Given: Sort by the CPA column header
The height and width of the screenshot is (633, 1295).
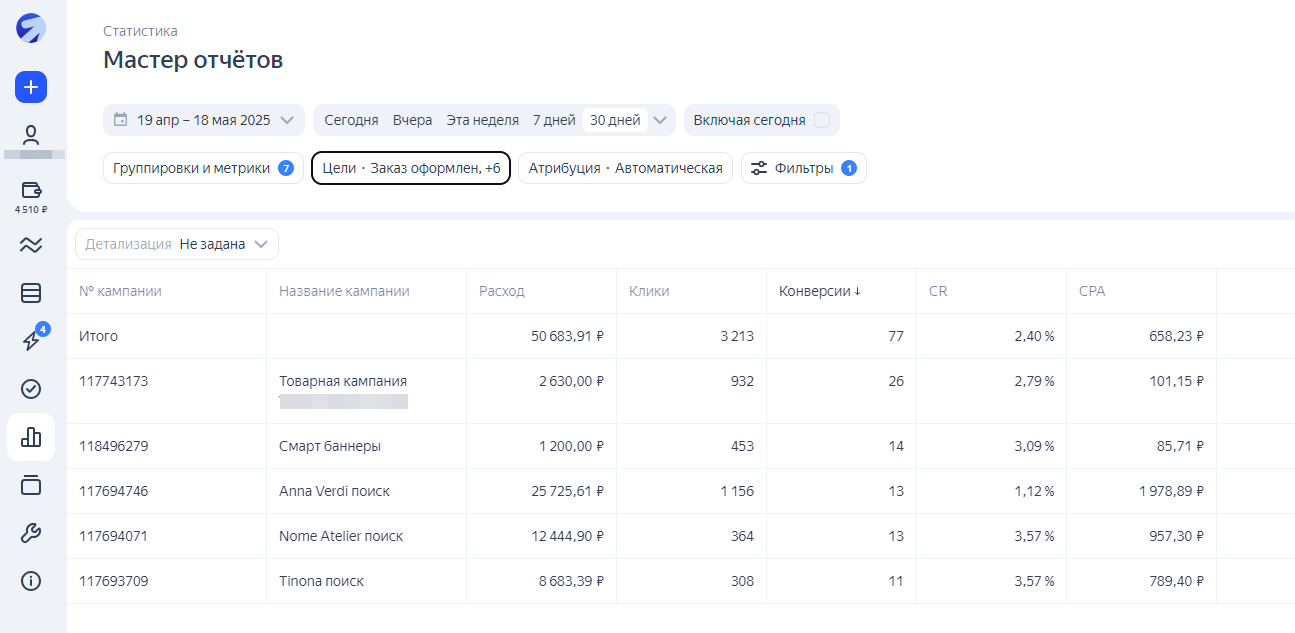Looking at the screenshot, I should (x=1092, y=291).
